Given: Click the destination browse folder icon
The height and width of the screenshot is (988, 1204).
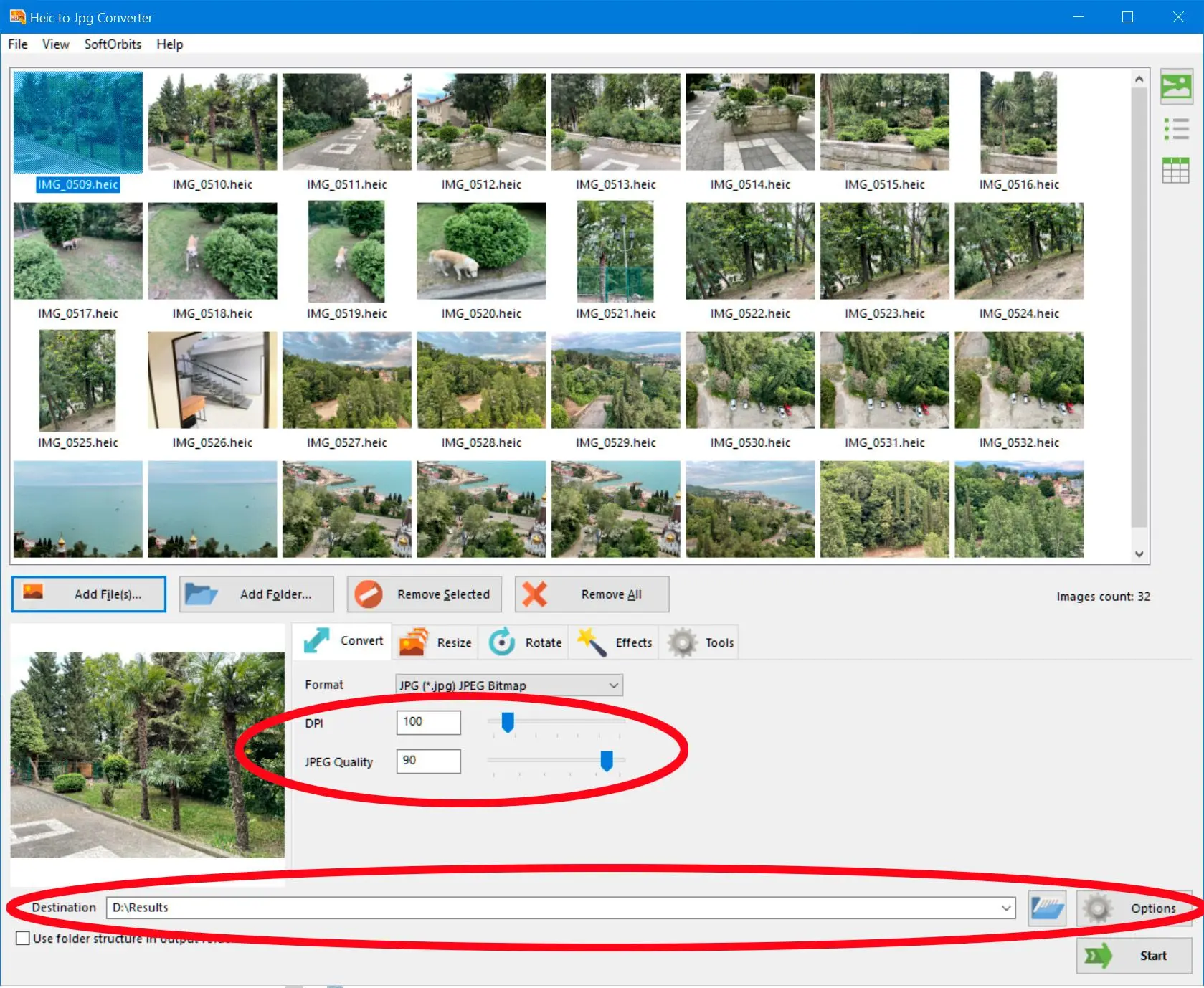Looking at the screenshot, I should point(1046,908).
